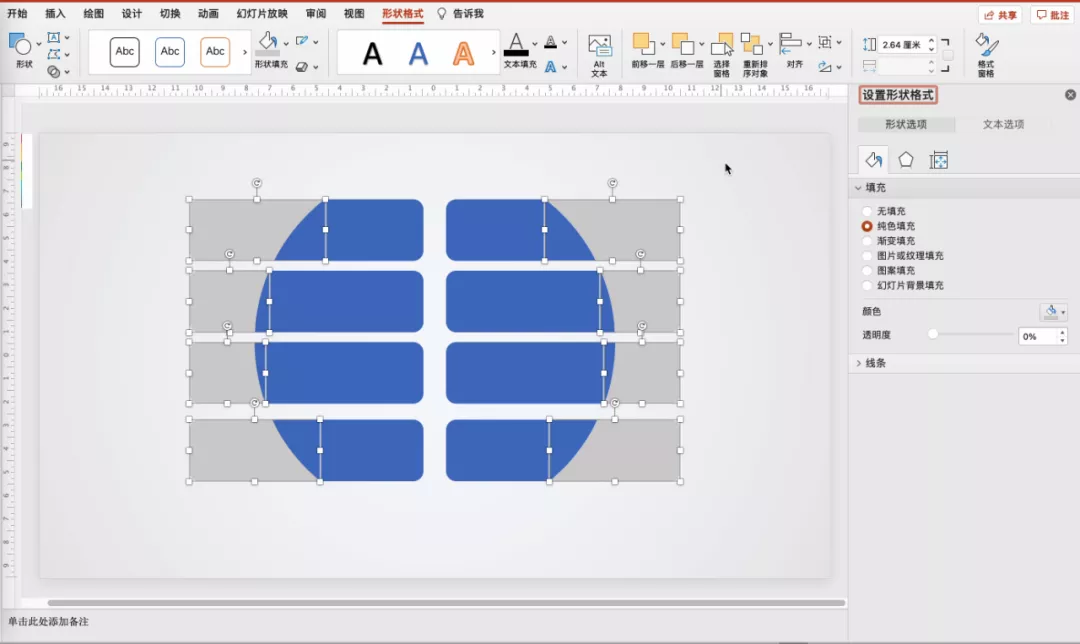Open the 插入 ribbon tab
The width and height of the screenshot is (1080, 644).
coord(55,13)
